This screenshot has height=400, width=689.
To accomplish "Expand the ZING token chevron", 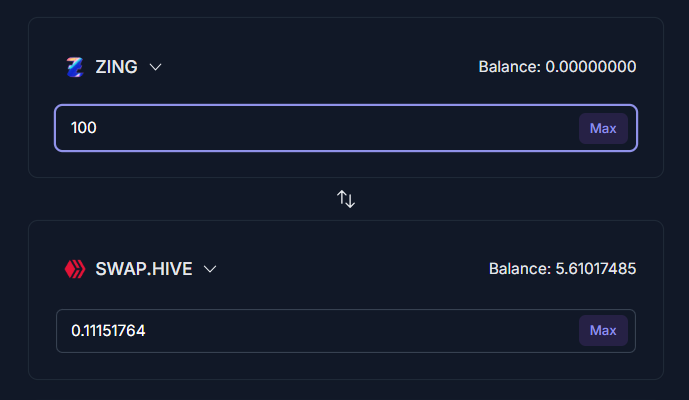I will (x=155, y=67).
